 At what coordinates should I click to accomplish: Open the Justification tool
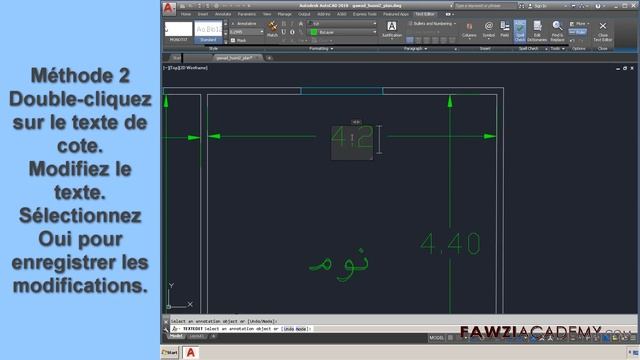[391, 29]
